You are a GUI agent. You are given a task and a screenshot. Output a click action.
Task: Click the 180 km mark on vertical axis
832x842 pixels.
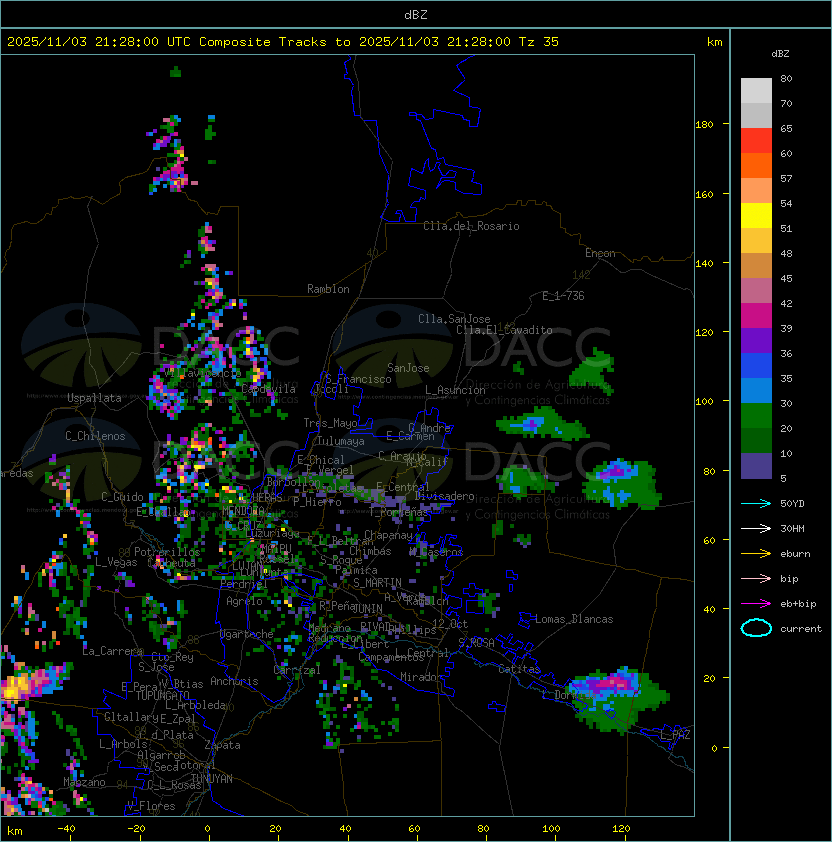703,124
